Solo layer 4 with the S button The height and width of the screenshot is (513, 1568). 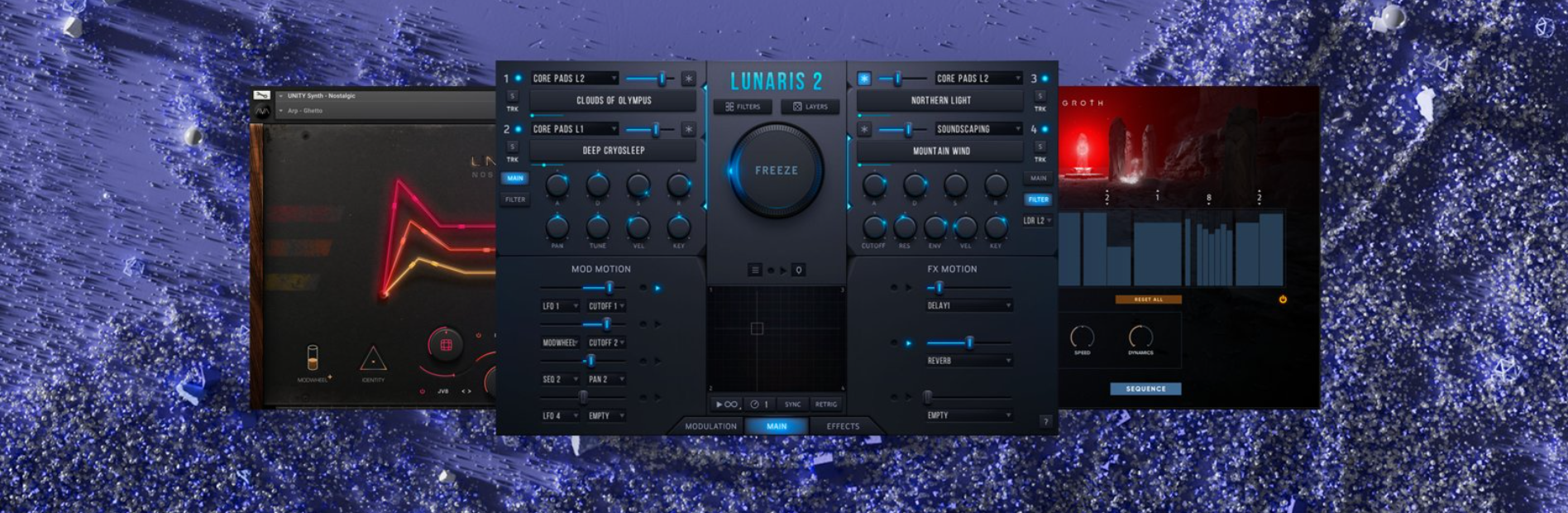point(1040,146)
